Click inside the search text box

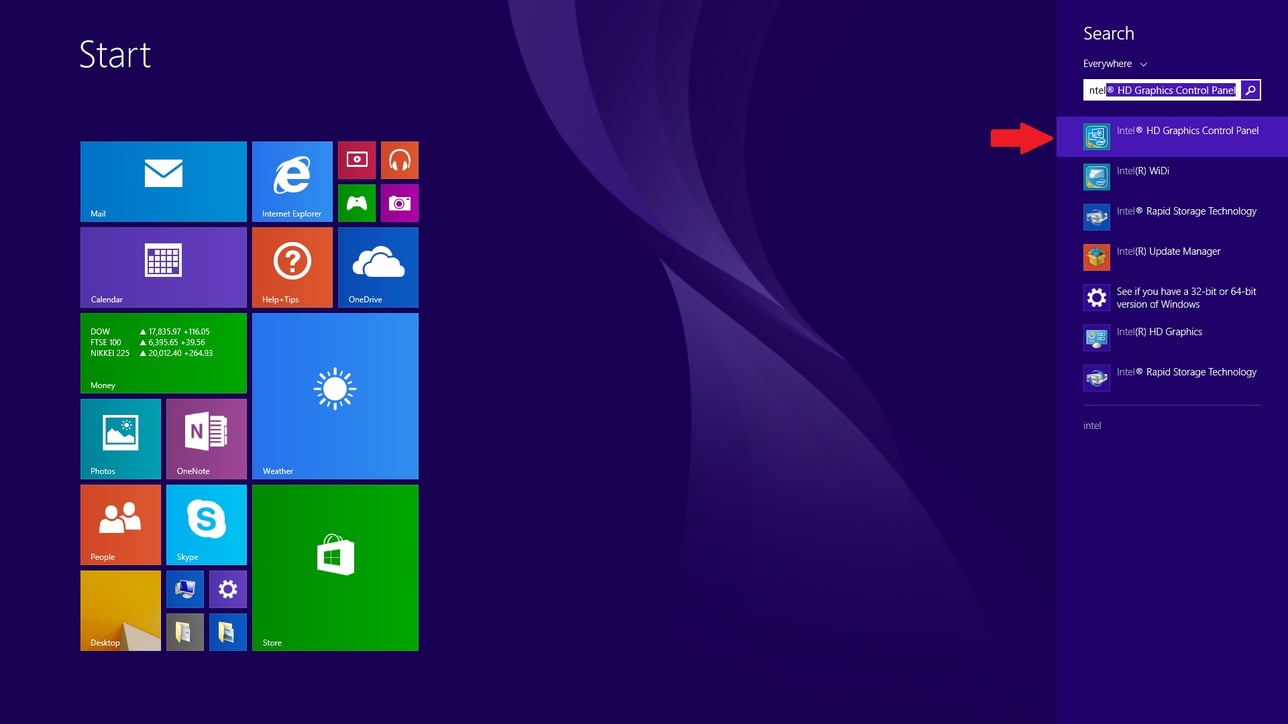pyautogui.click(x=1162, y=90)
